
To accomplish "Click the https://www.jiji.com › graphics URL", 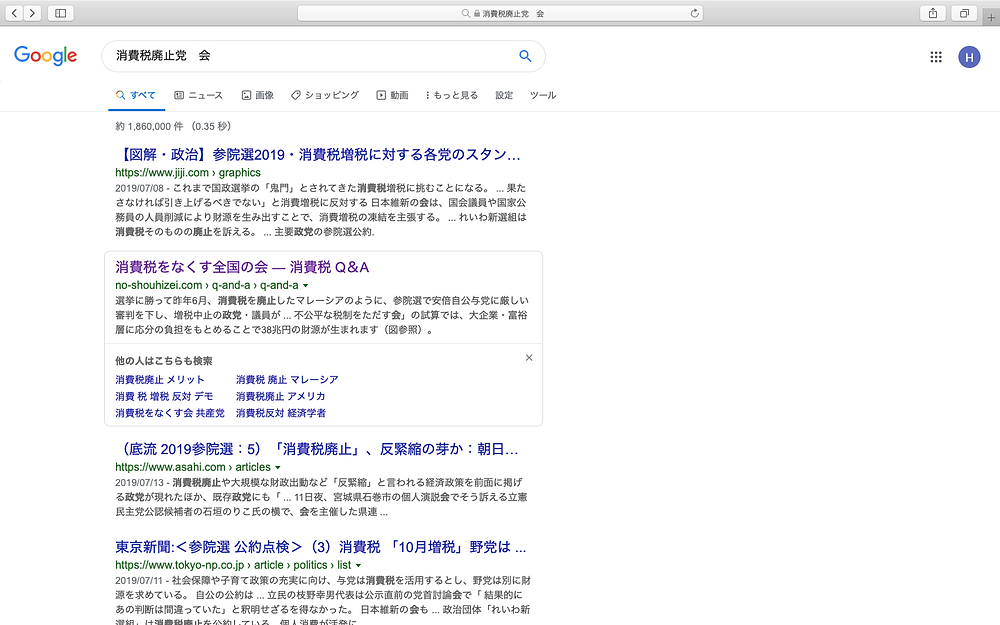I will coord(188,172).
